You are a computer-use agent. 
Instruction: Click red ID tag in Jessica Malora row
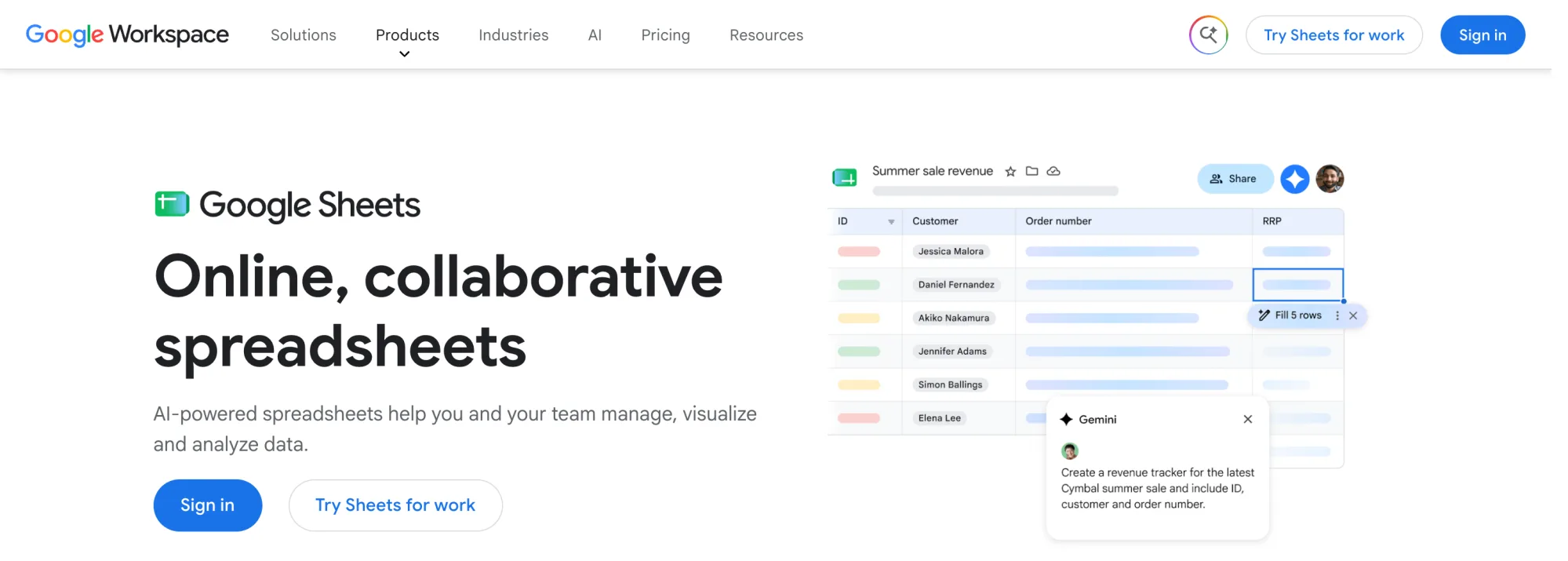(858, 252)
